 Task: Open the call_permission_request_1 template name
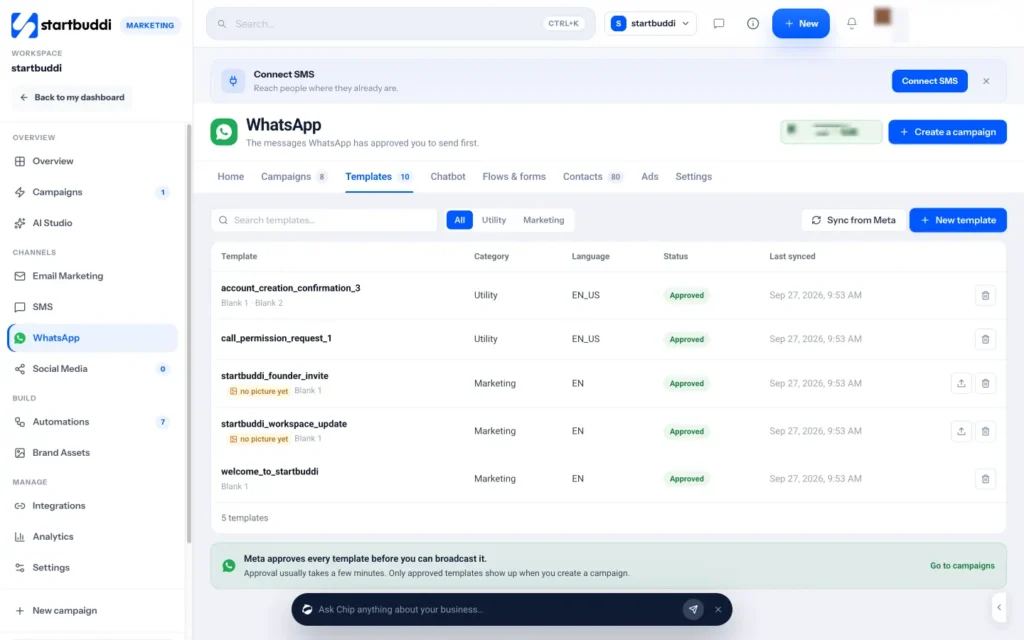click(x=276, y=338)
